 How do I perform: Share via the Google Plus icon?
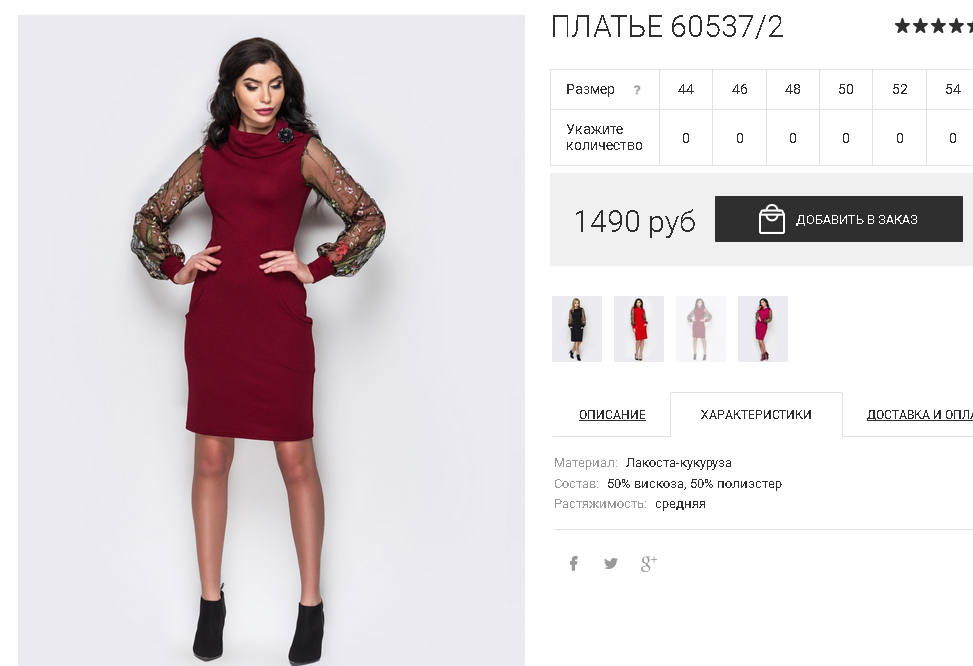tap(648, 563)
